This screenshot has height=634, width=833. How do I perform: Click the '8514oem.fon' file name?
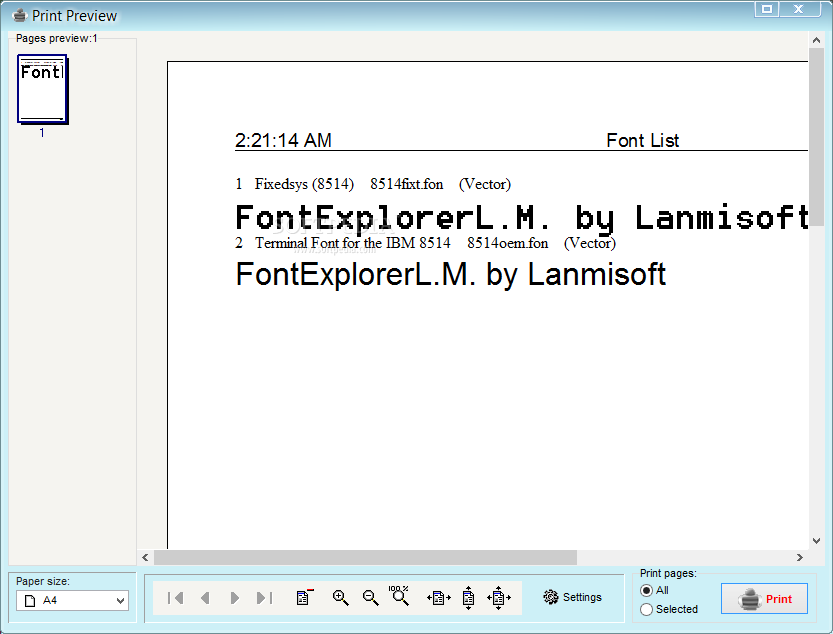point(507,243)
